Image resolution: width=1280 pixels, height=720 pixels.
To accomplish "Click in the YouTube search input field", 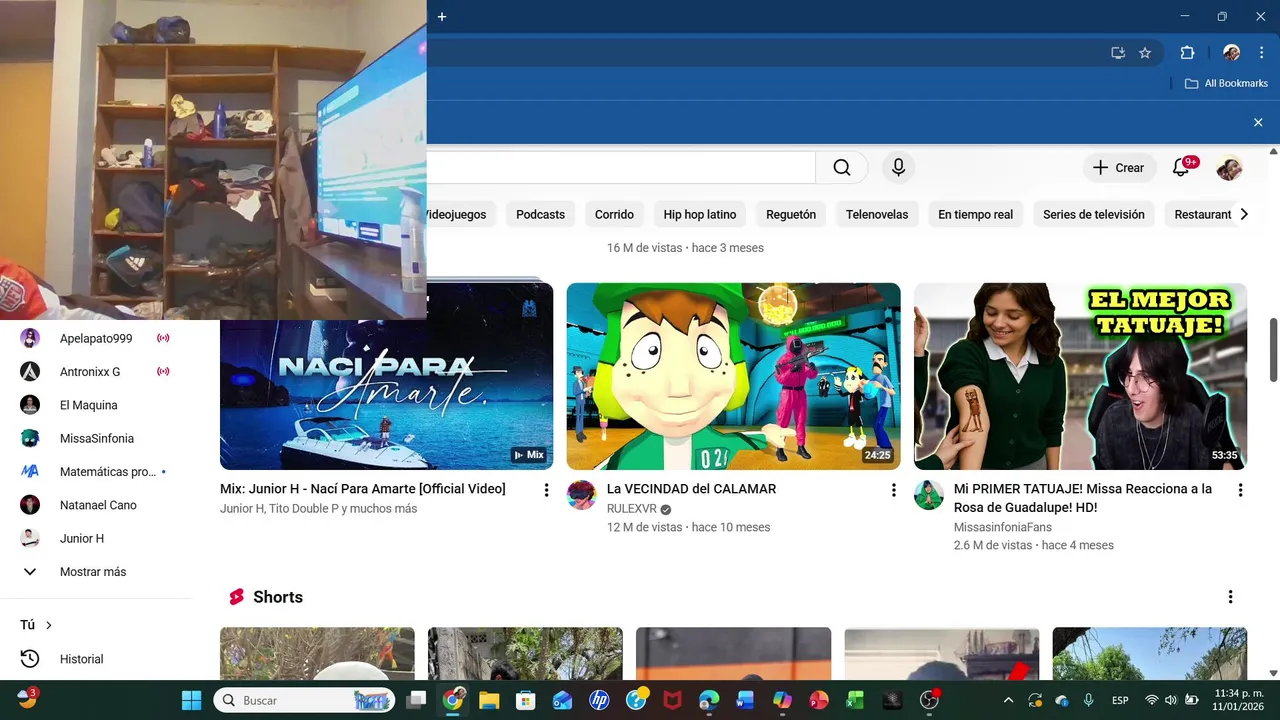I will pyautogui.click(x=621, y=168).
